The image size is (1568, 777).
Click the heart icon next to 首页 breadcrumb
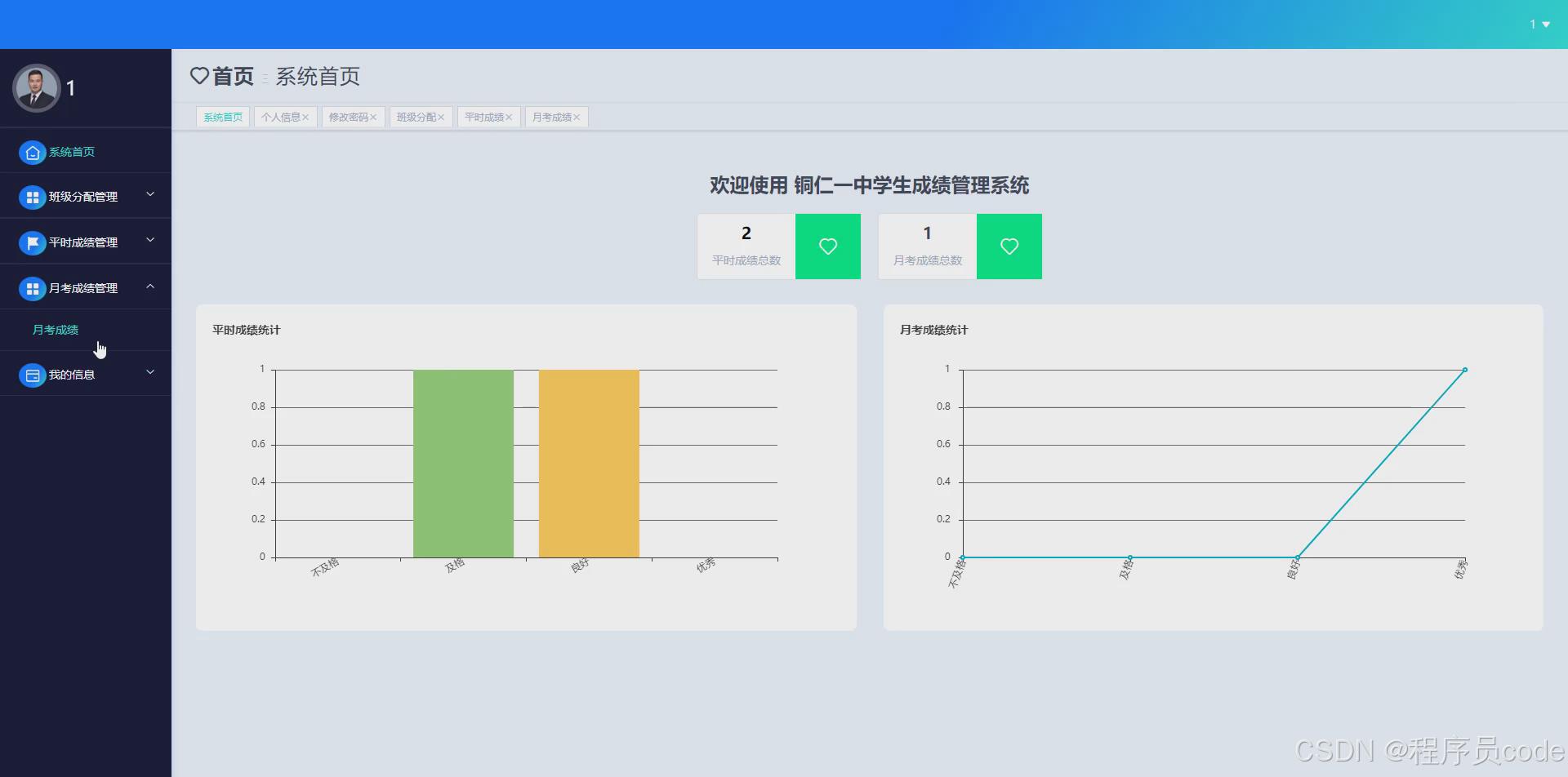[x=200, y=76]
